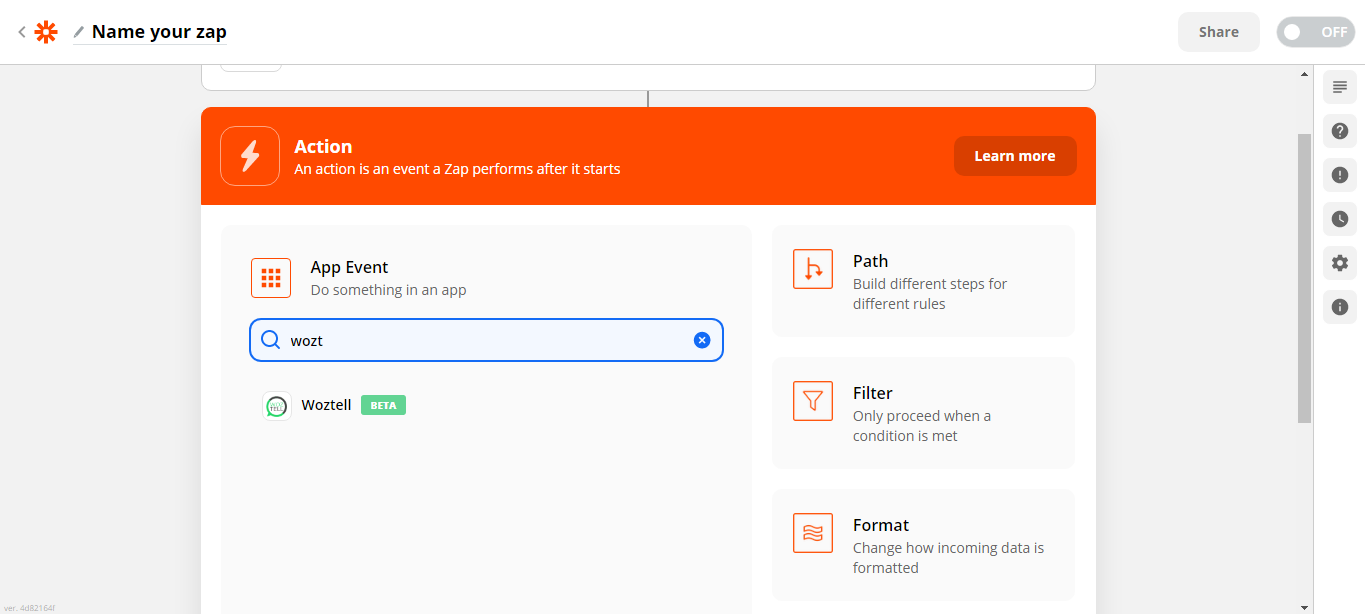Select the Filter funnel icon

point(813,401)
